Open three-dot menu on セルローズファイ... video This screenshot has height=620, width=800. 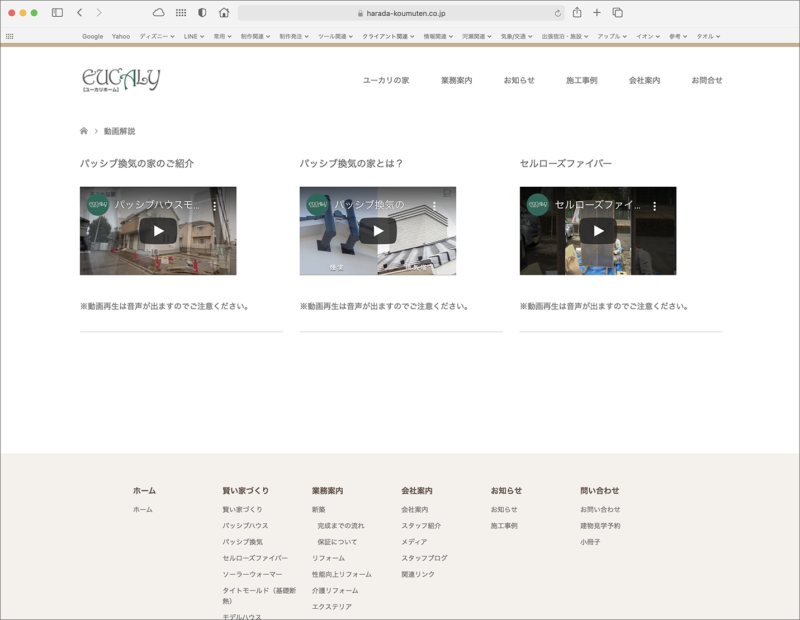(x=655, y=206)
